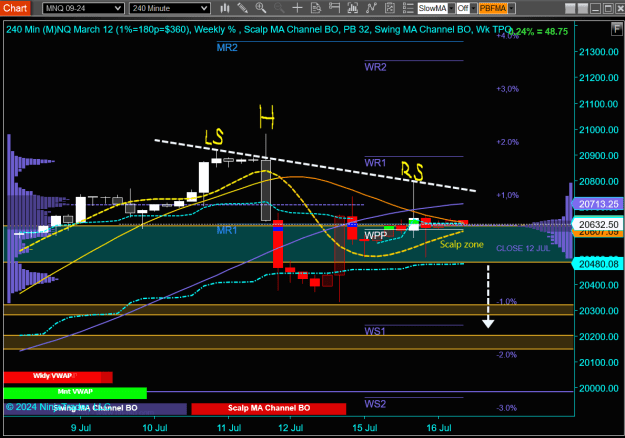Select the yellow H annotation

click(267, 117)
